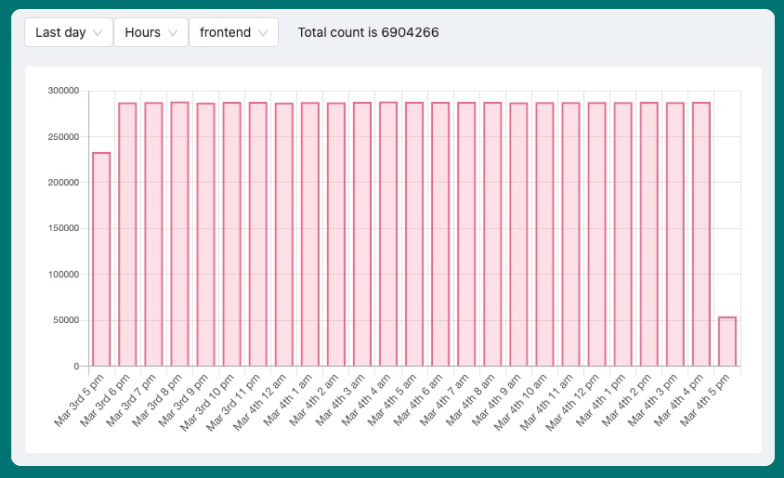The width and height of the screenshot is (784, 478).
Task: Open the Last day time range dropdown
Action: click(68, 32)
